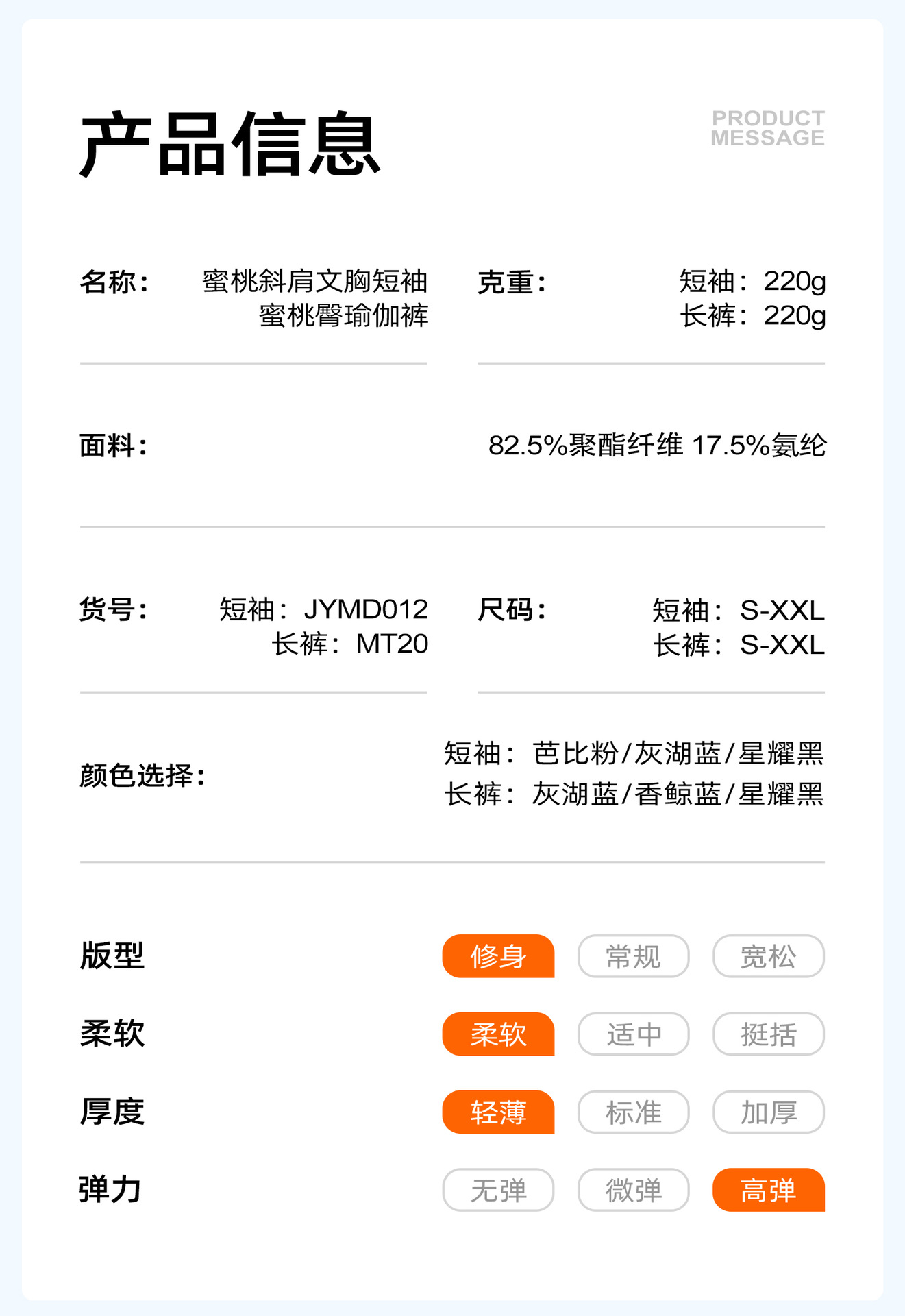Screen dimensions: 905x1316
Task: Choose the 常规 fit pill
Action: pos(633,956)
